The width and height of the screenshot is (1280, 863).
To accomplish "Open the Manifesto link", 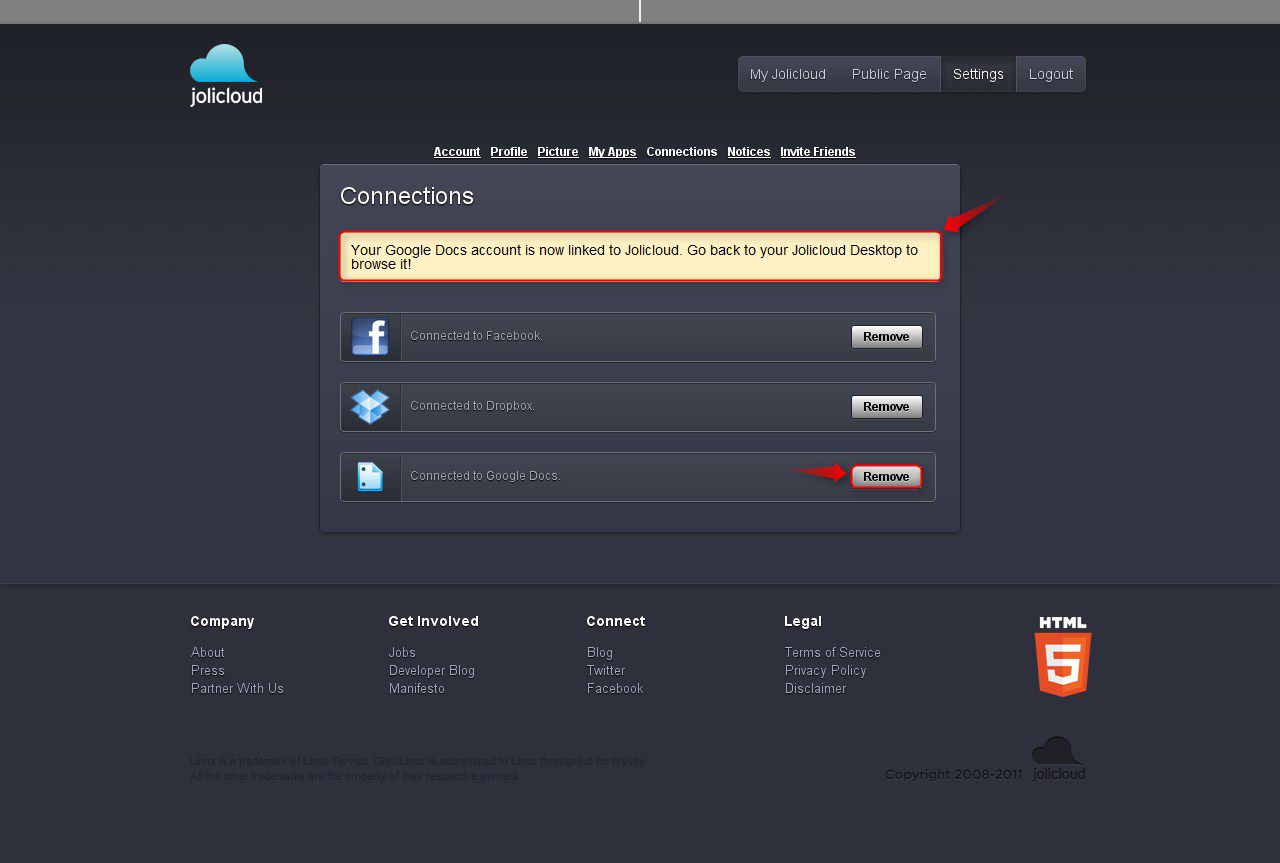I will pos(417,688).
